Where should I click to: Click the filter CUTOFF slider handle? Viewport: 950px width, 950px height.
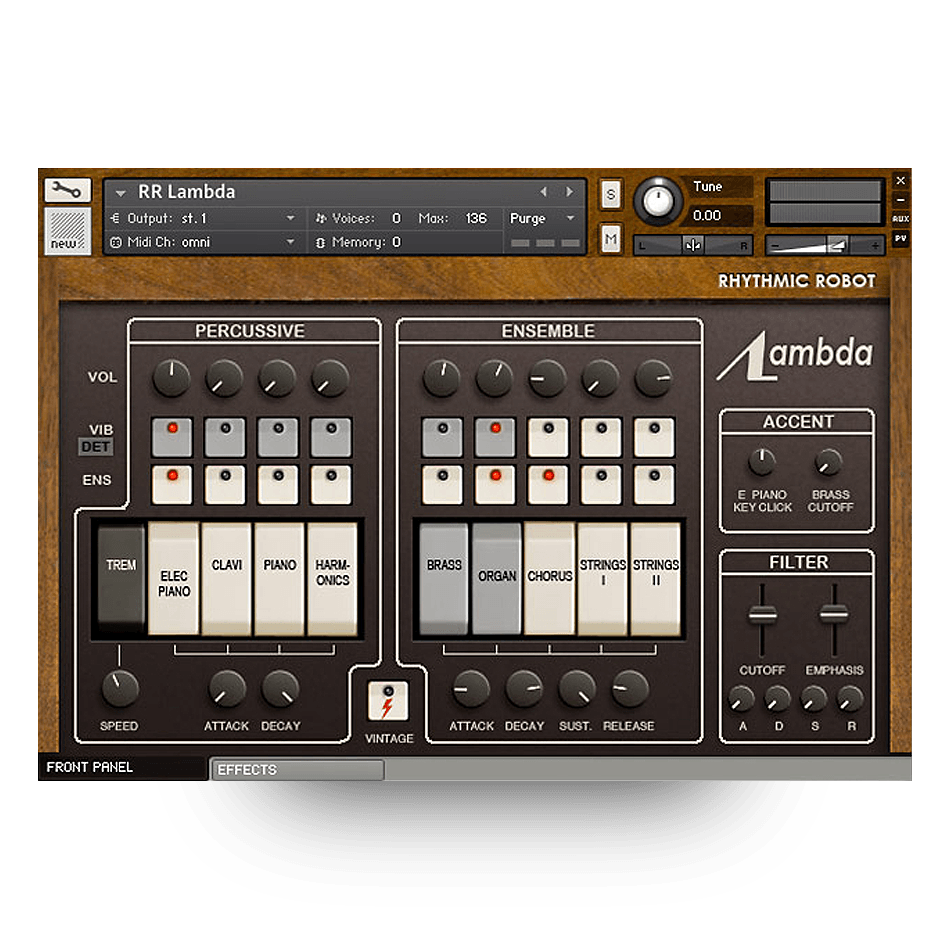(x=762, y=614)
